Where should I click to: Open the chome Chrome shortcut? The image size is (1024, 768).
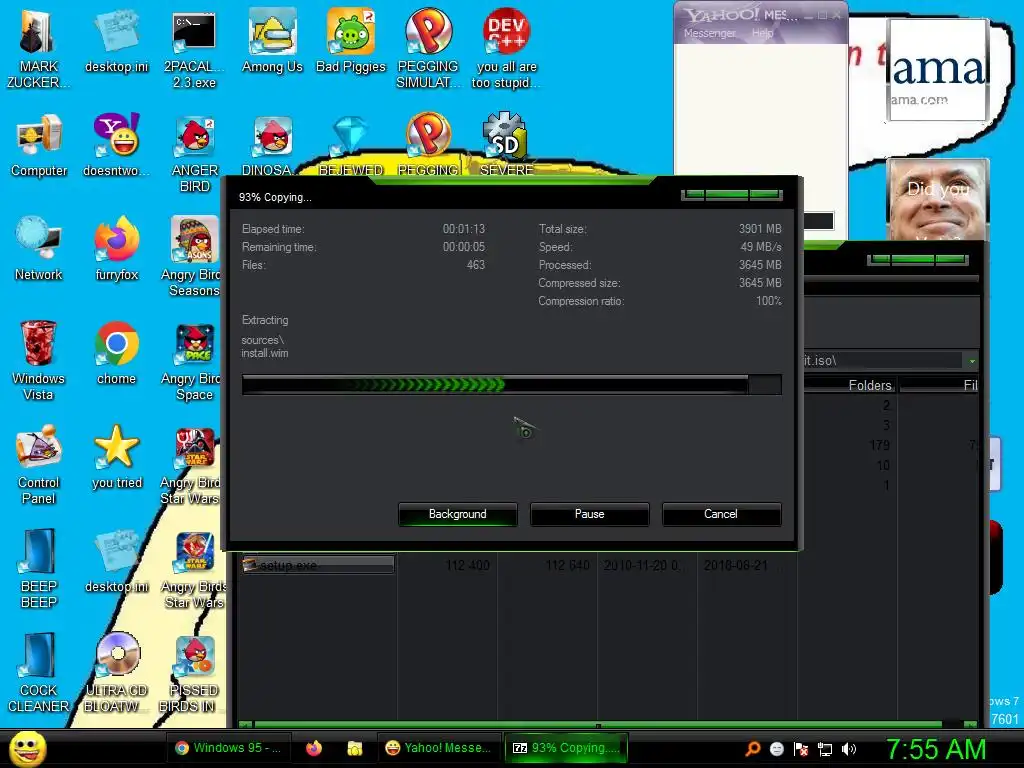(x=116, y=353)
